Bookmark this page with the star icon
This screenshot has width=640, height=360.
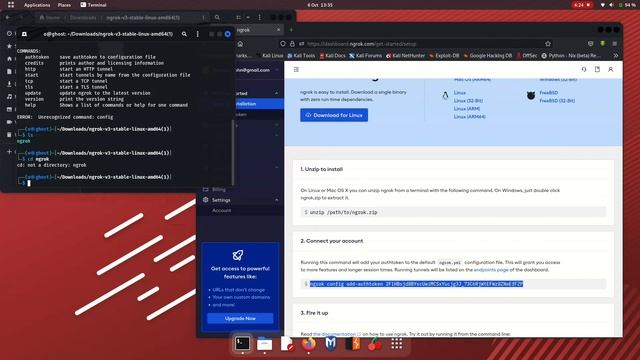point(548,44)
